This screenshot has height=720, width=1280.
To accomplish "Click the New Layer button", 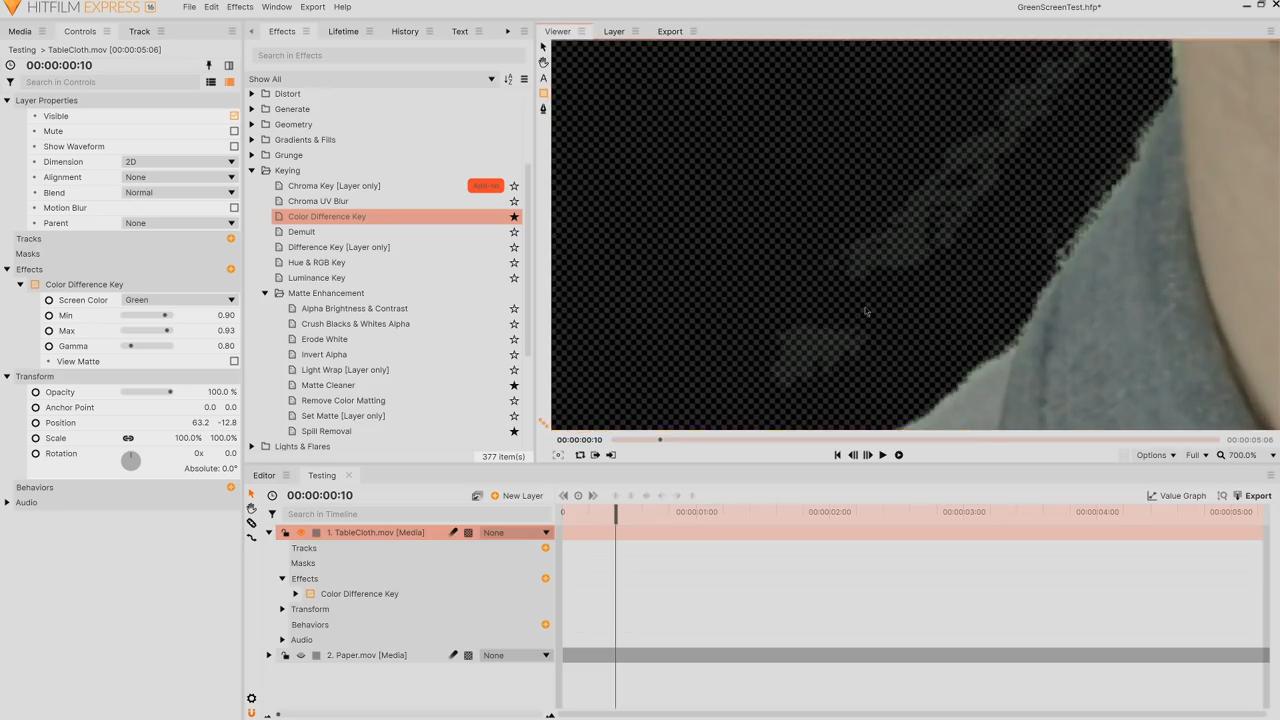I will (517, 496).
